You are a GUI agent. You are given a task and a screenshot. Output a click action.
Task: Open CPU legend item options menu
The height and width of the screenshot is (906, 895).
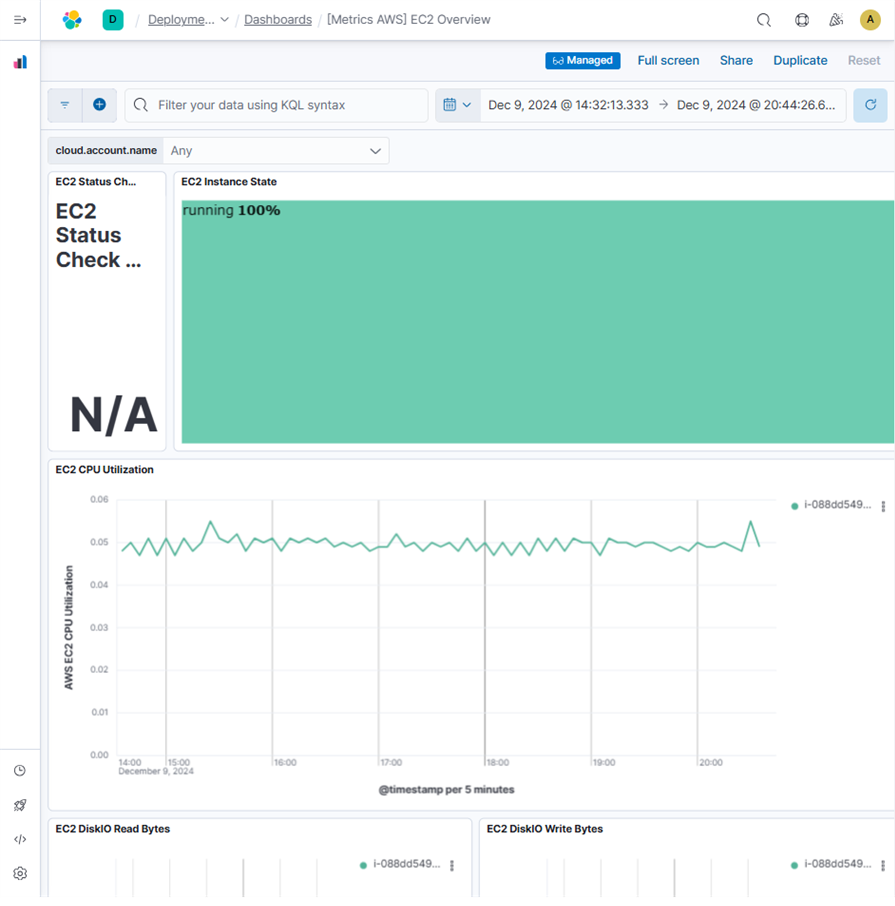(x=883, y=507)
